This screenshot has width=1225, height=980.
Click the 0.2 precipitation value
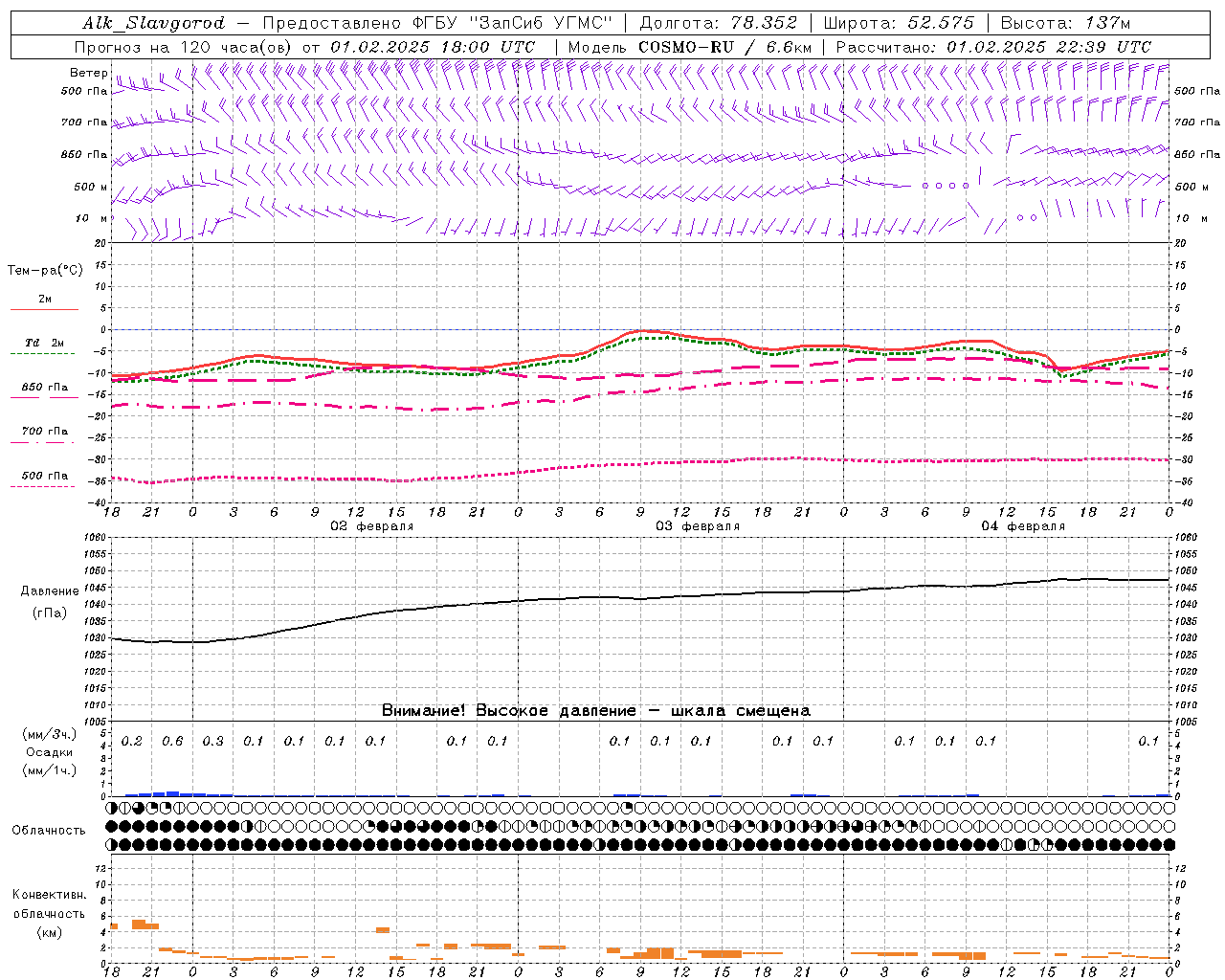pyautogui.click(x=132, y=741)
